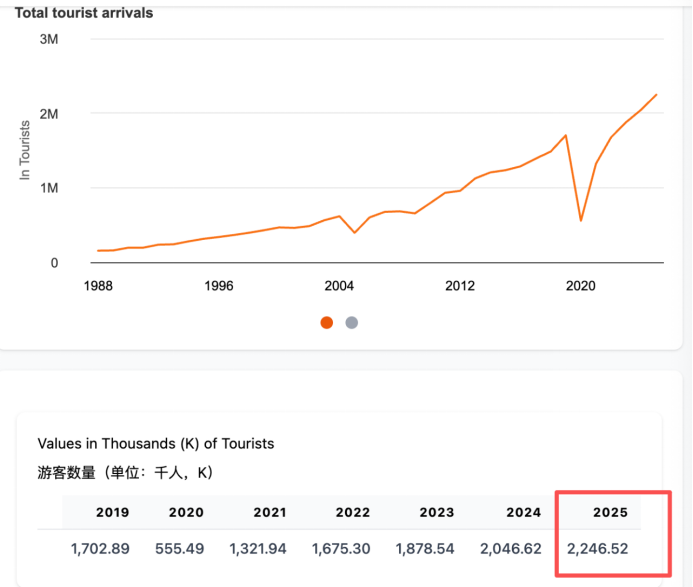Image resolution: width=693 pixels, height=587 pixels.
Task: Click the 3M y-axis label
Action: pyautogui.click(x=49, y=39)
